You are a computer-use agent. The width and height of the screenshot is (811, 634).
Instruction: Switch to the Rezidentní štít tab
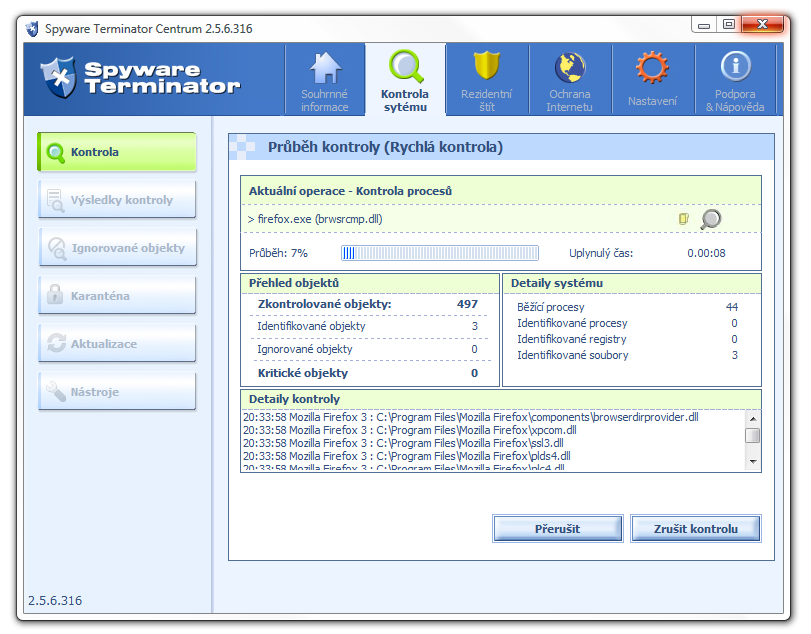[x=487, y=80]
